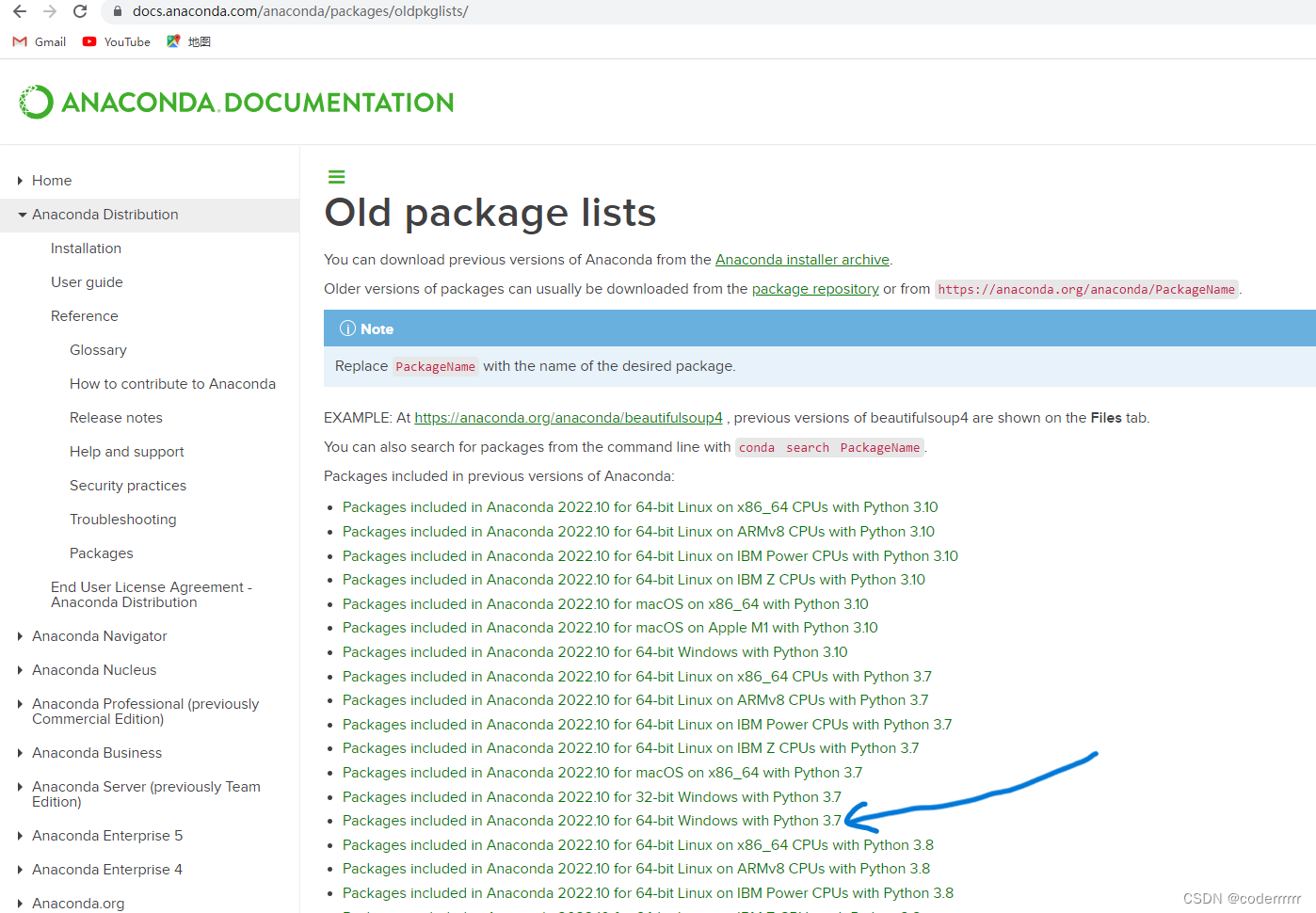Open How to contribute to Anaconda
The image size is (1316, 913).
click(172, 384)
